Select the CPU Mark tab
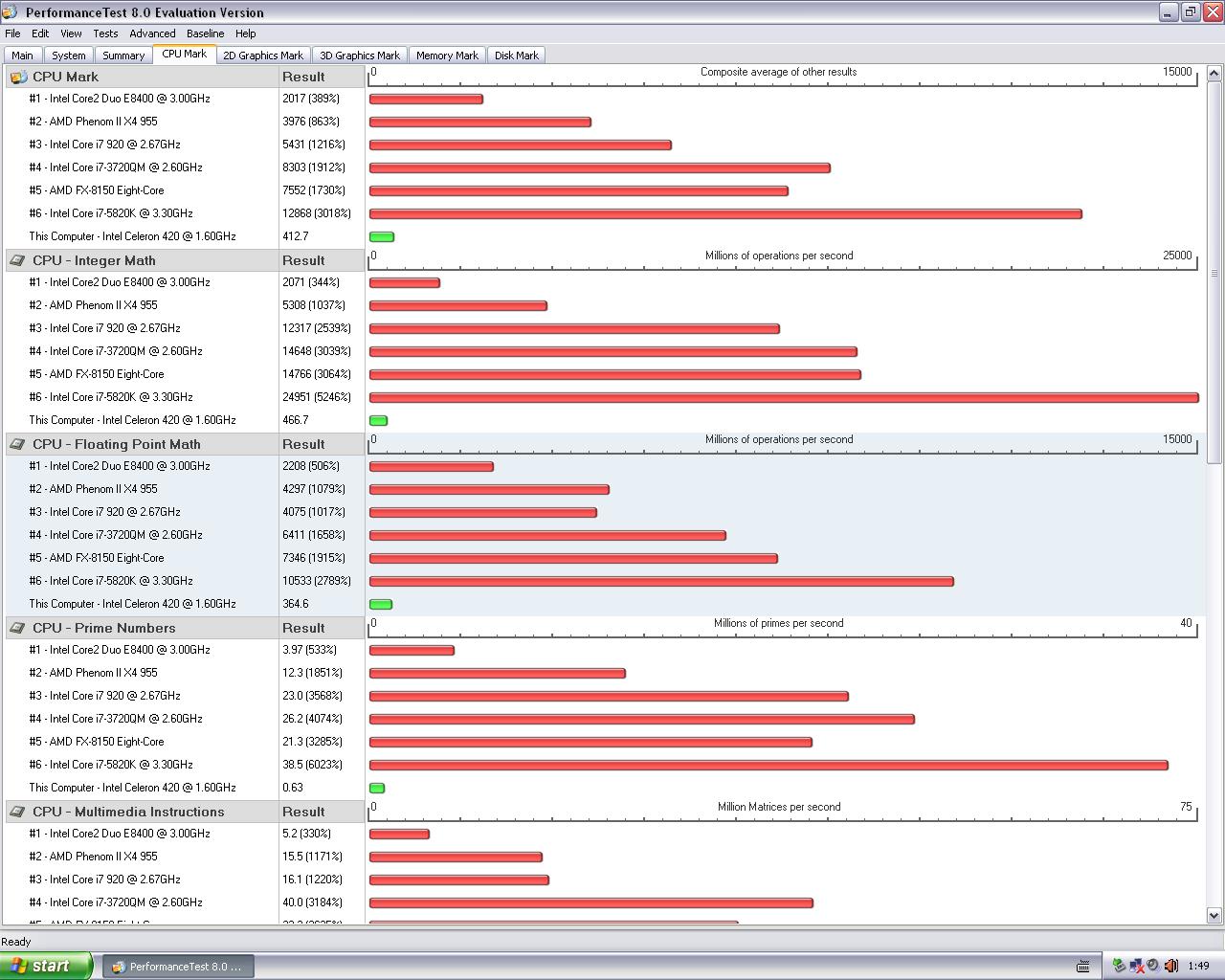Screen dimensions: 1225x980 185,54
